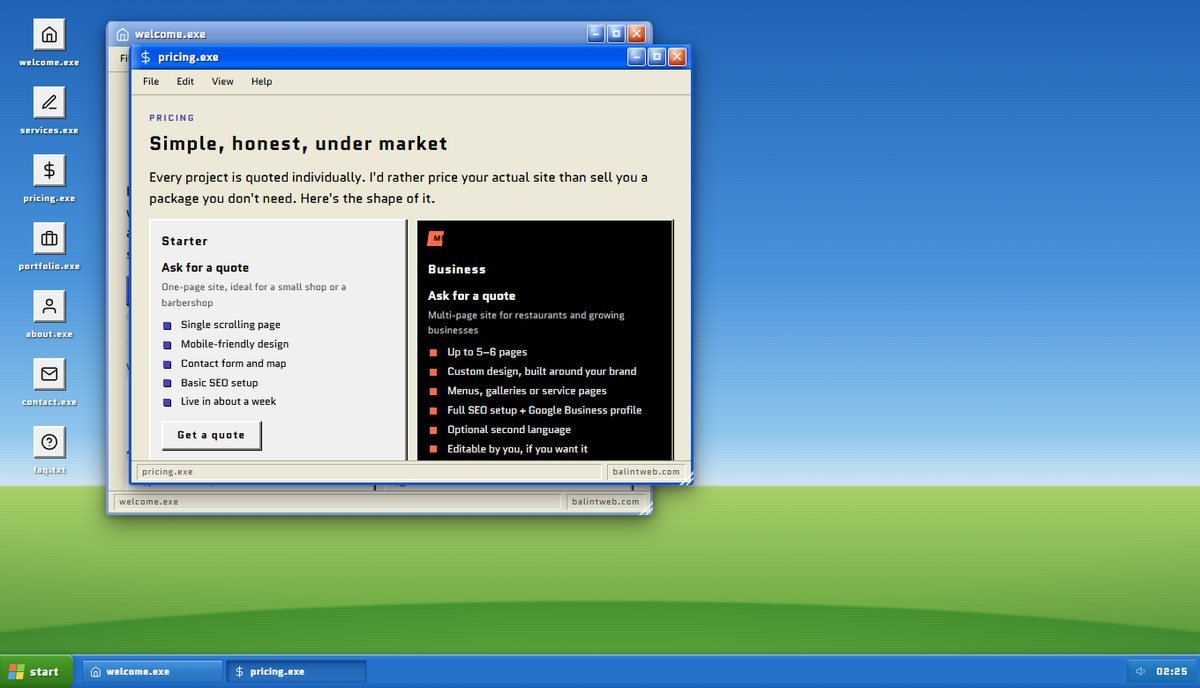The width and height of the screenshot is (1200, 688).
Task: Click balintweb.com in pricing.exe status bar
Action: [646, 471]
